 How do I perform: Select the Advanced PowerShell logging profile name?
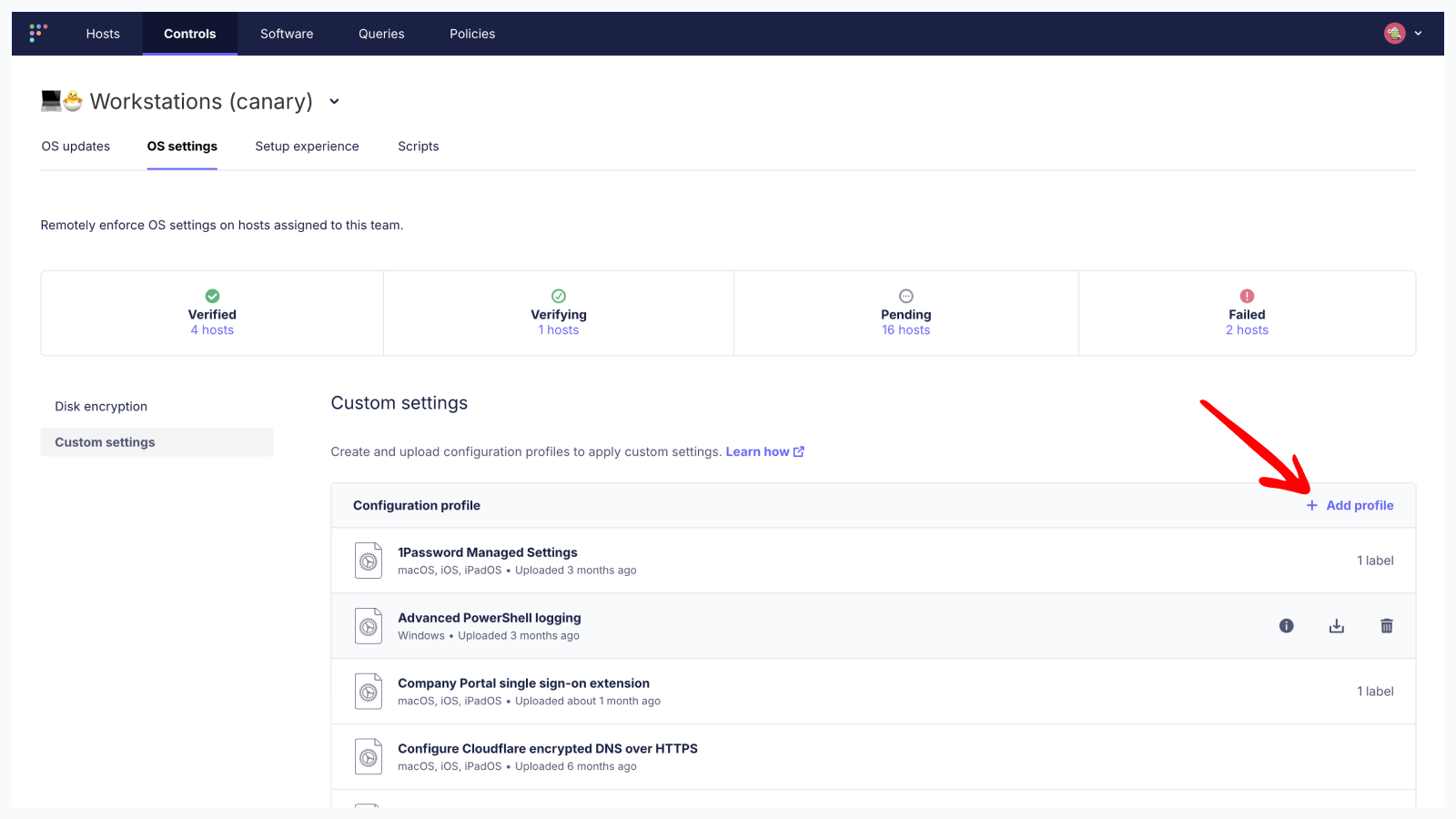point(490,618)
